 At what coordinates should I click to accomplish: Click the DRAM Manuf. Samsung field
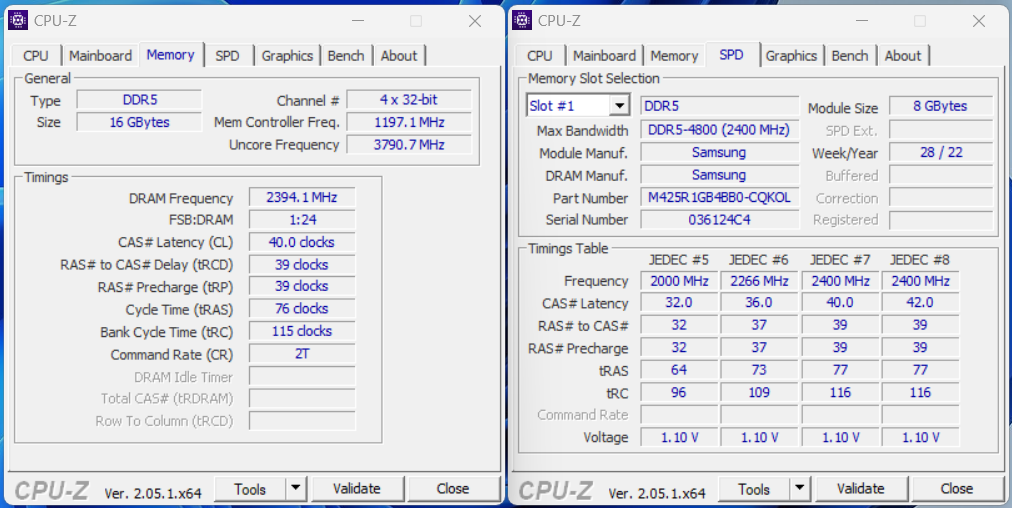[720, 175]
